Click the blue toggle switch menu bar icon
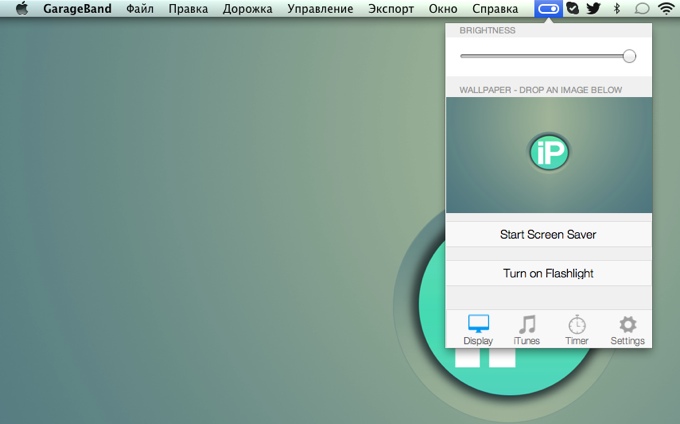Image resolution: width=680 pixels, height=424 pixels. click(549, 9)
